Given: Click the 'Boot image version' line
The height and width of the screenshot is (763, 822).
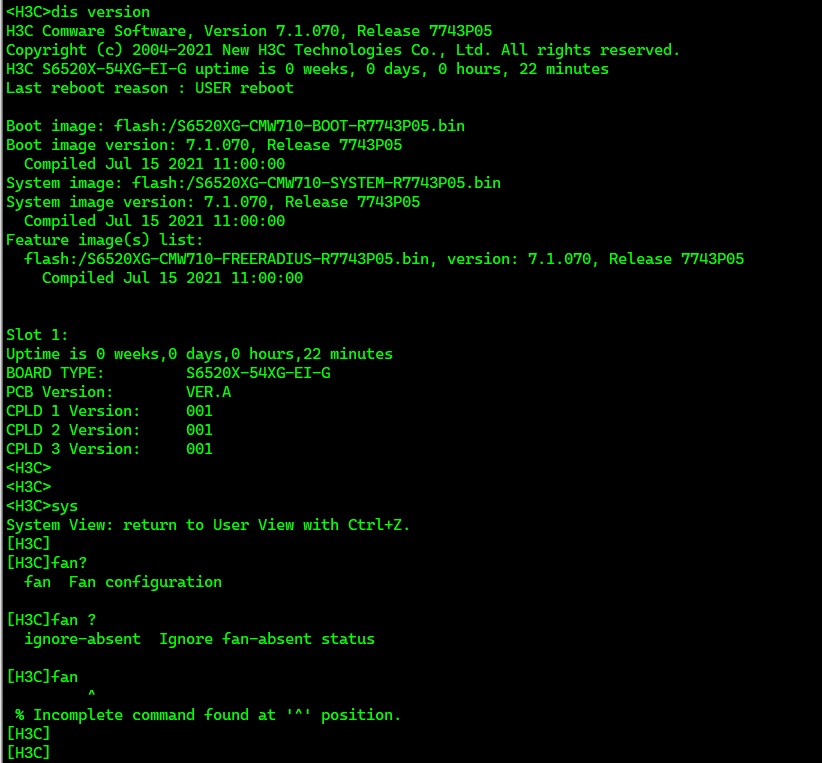Looking at the screenshot, I should pos(203,145).
